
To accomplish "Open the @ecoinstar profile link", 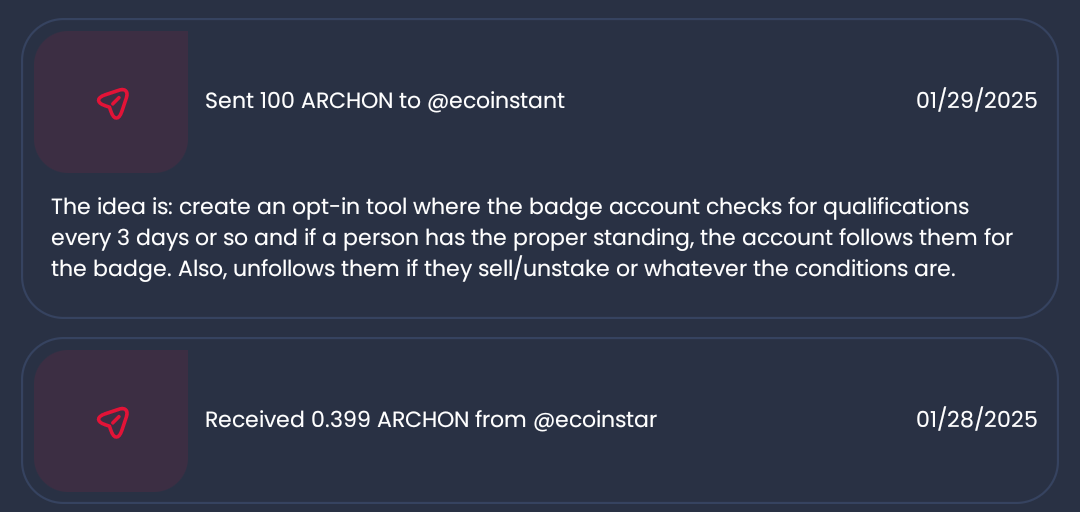I will pos(595,420).
